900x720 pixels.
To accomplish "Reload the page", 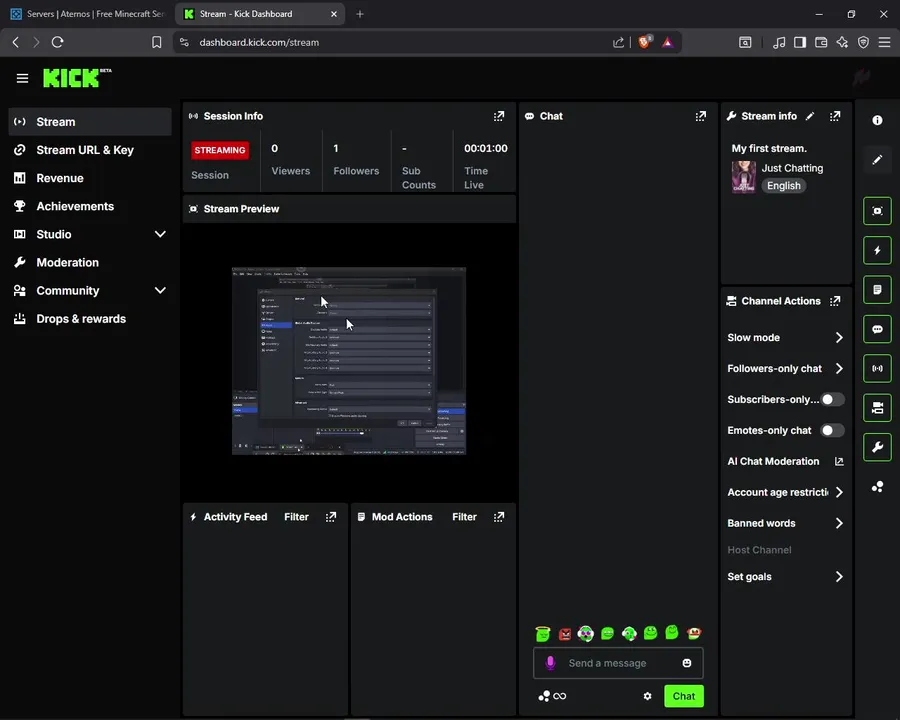I will point(57,42).
